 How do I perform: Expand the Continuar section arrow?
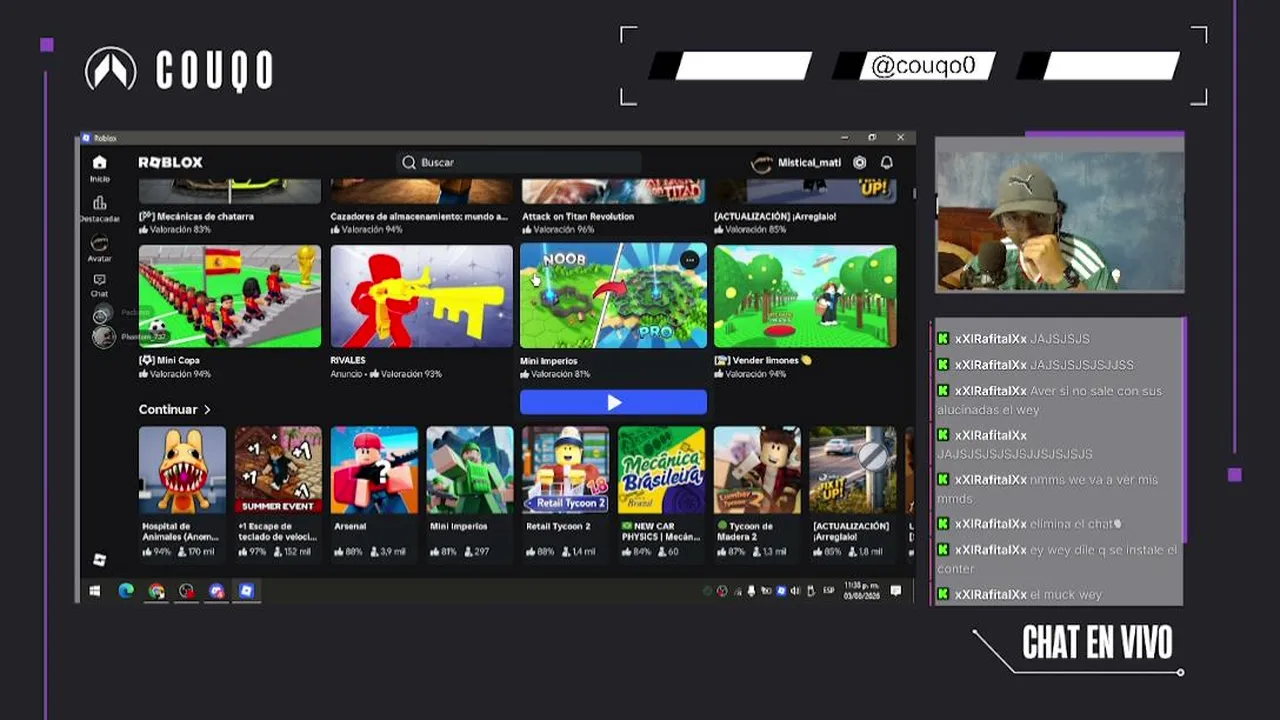coord(207,410)
